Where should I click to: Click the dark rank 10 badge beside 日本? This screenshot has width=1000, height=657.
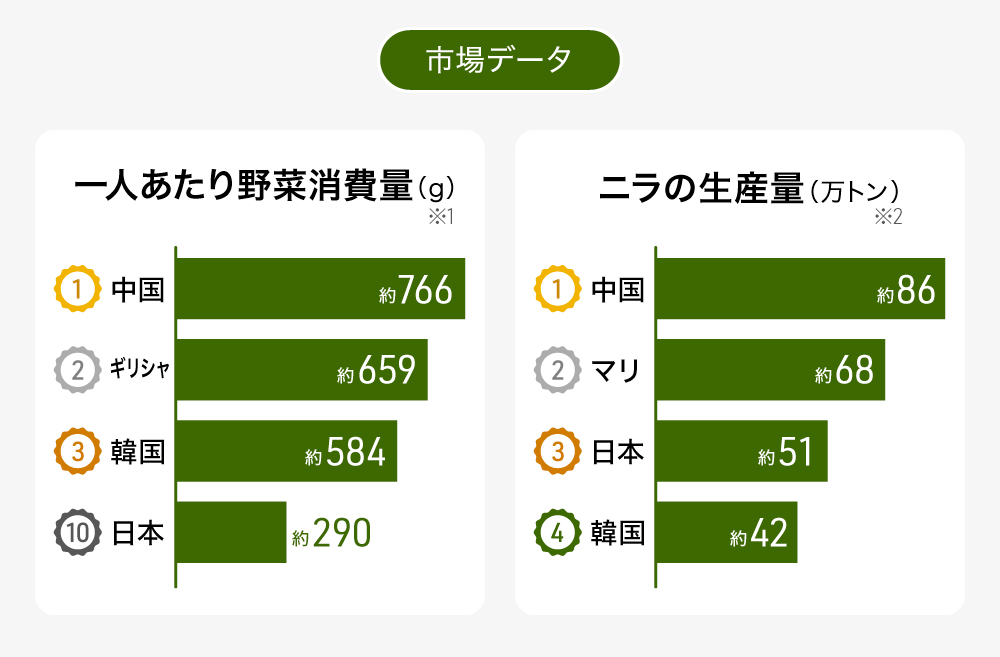tap(77, 533)
